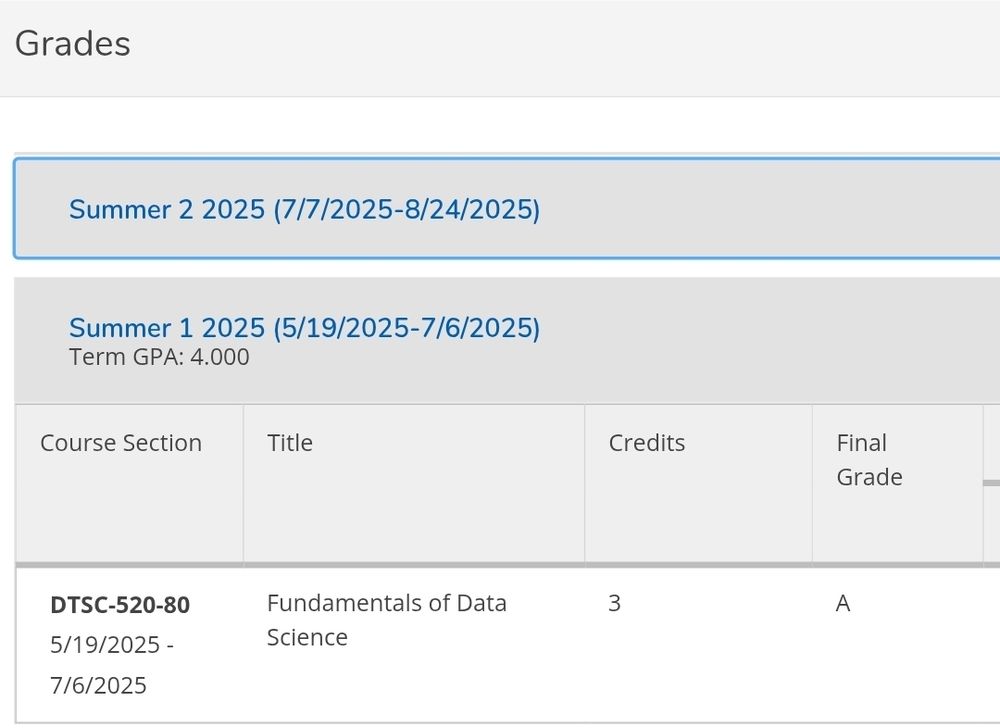Select the Fundamentals of Data Science title cell
The height and width of the screenshot is (728, 1000).
point(386,620)
